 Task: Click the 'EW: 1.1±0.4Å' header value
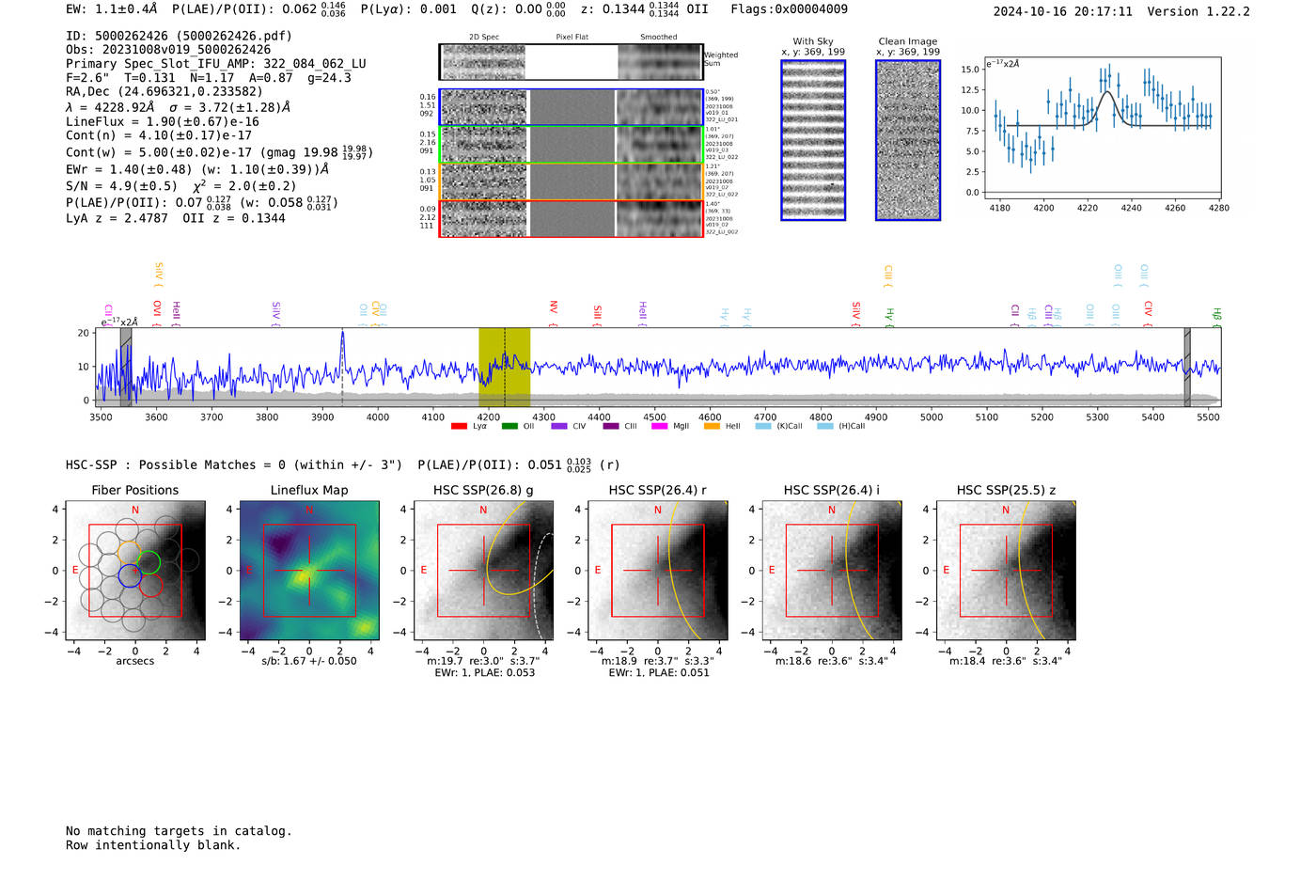[x=112, y=9]
